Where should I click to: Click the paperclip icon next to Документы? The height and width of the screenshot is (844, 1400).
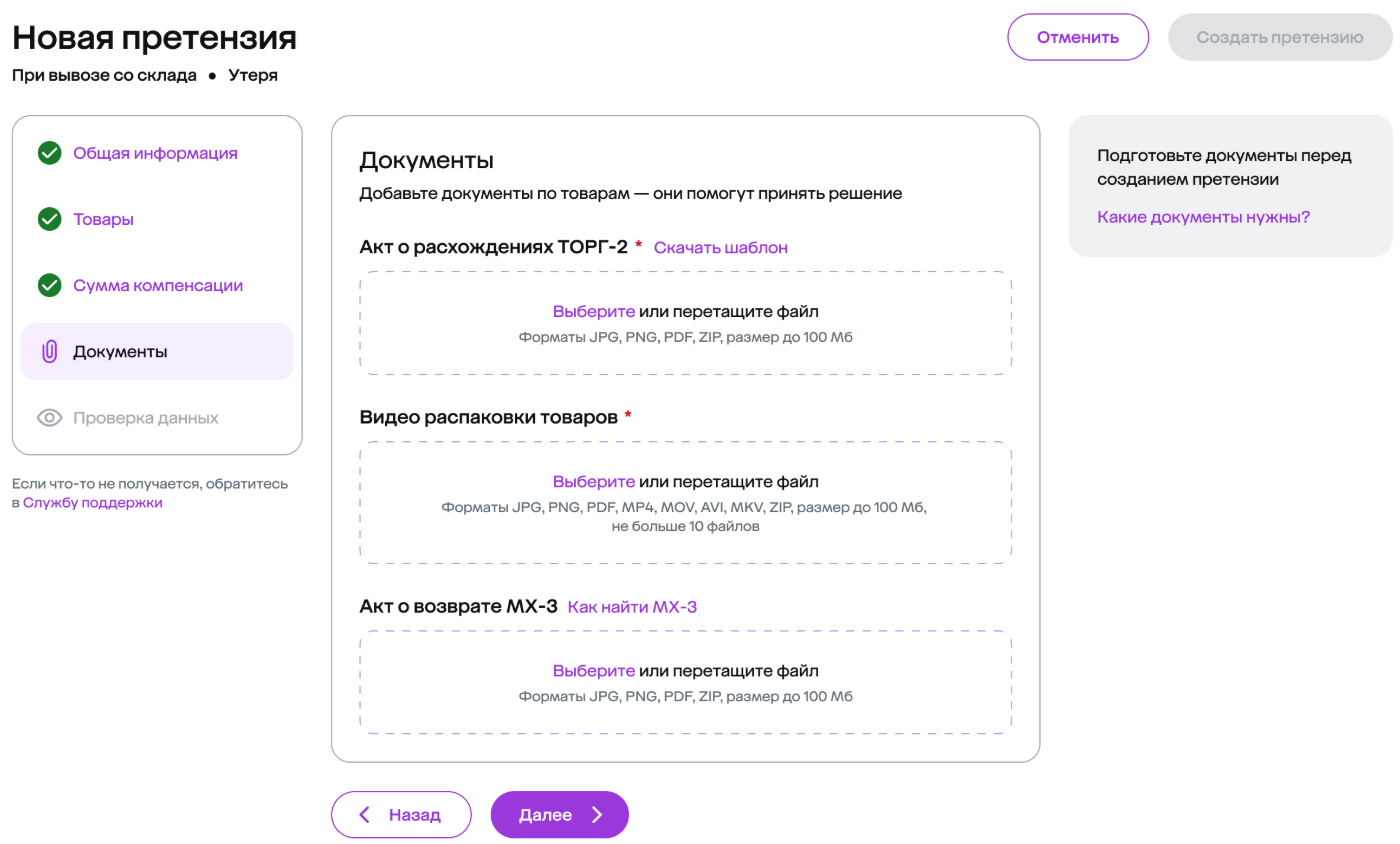coord(49,352)
